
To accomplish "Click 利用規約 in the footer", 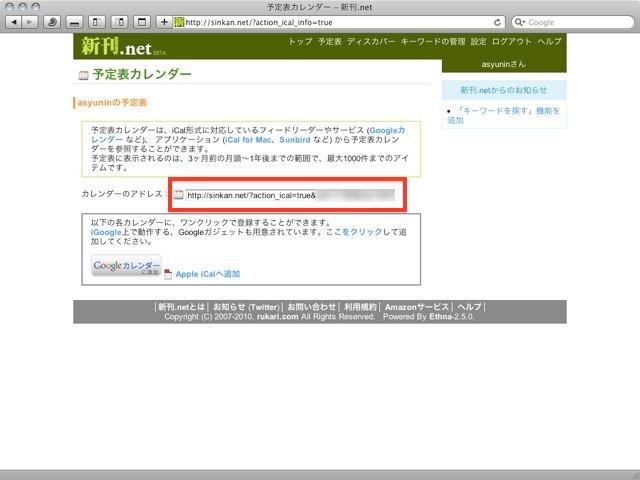I will click(360, 307).
